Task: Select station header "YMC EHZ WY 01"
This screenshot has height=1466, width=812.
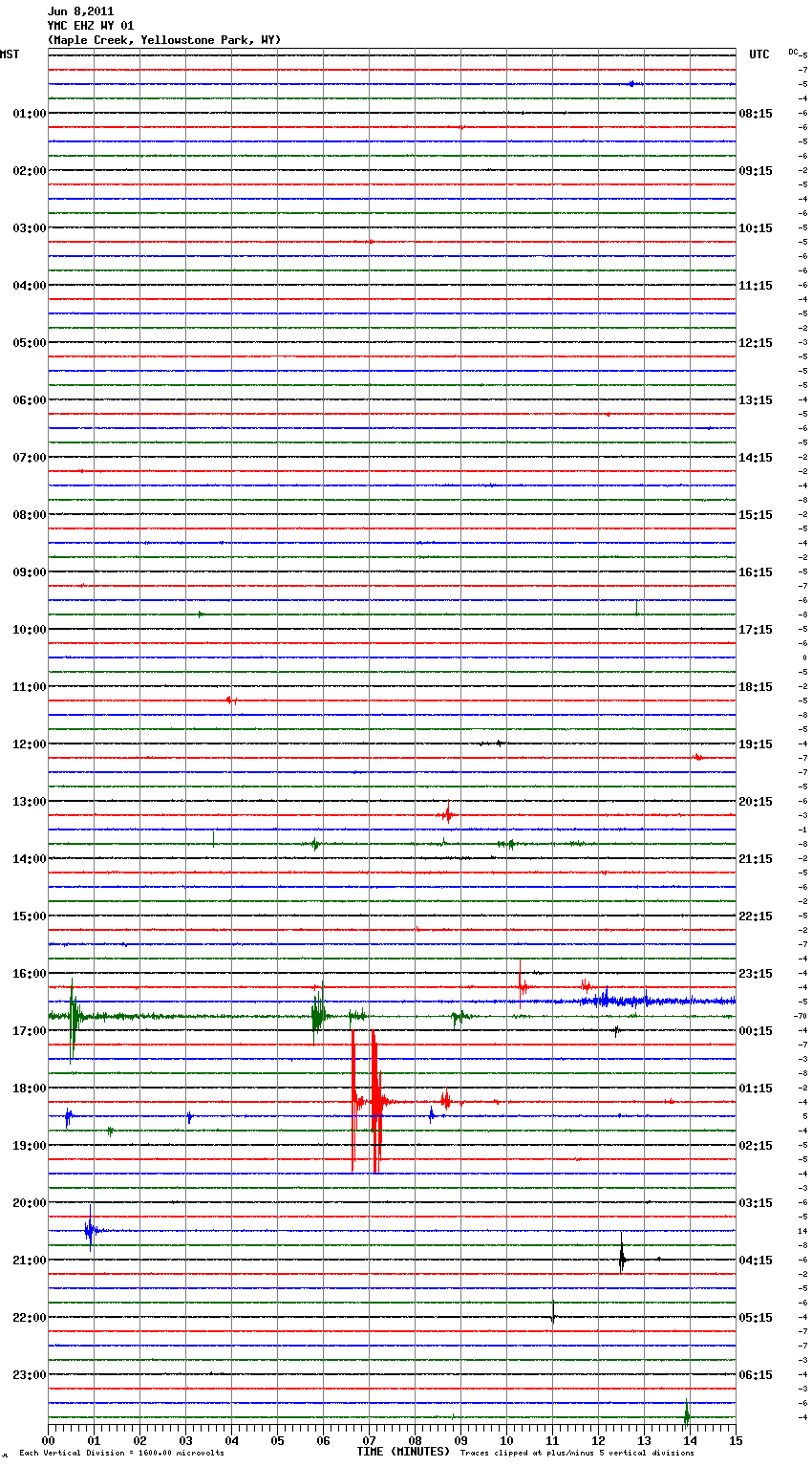Action: pos(91,26)
